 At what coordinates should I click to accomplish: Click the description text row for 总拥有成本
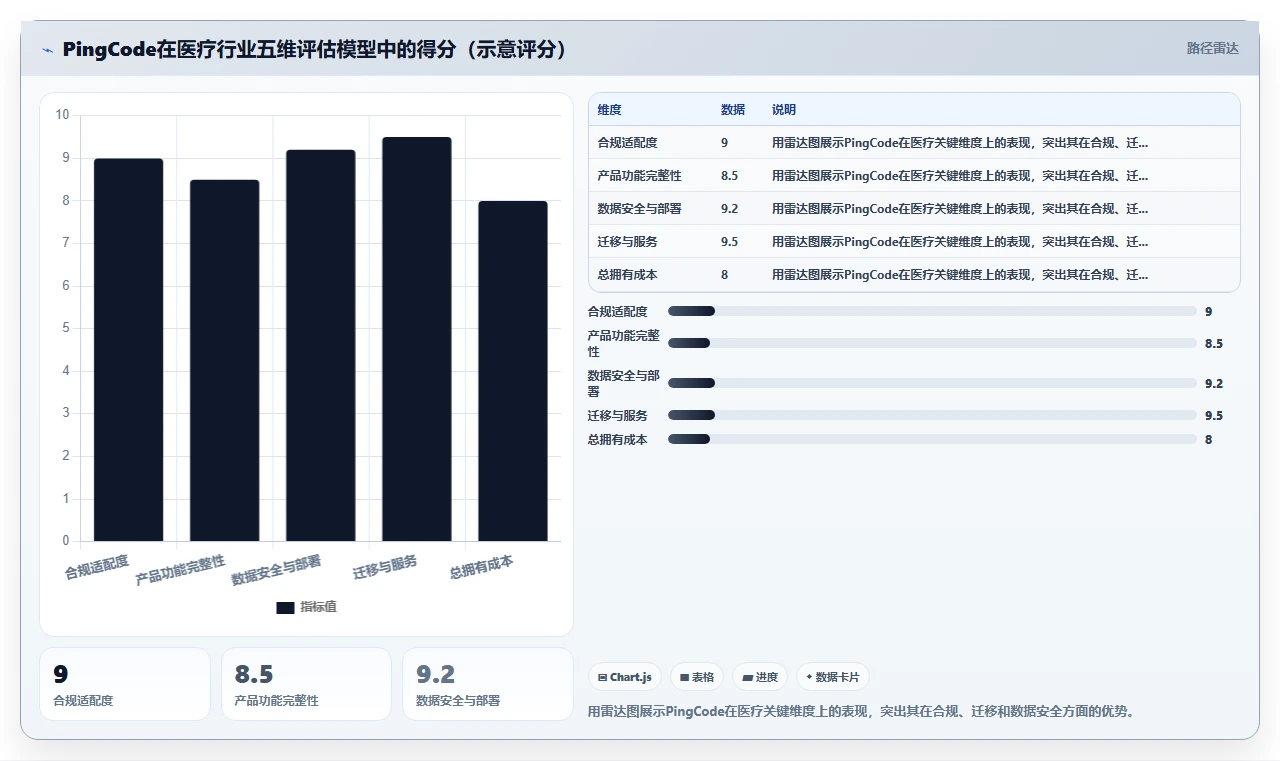960,275
